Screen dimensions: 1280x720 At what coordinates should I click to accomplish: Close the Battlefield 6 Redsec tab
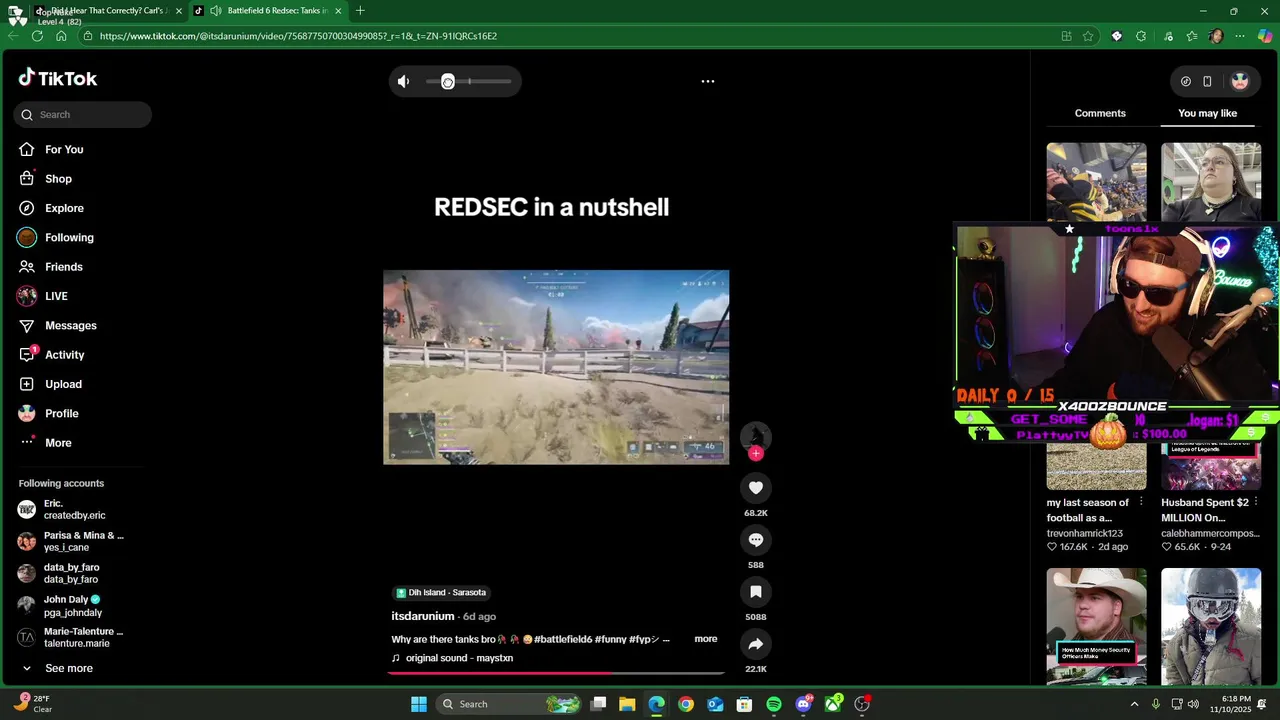point(338,11)
